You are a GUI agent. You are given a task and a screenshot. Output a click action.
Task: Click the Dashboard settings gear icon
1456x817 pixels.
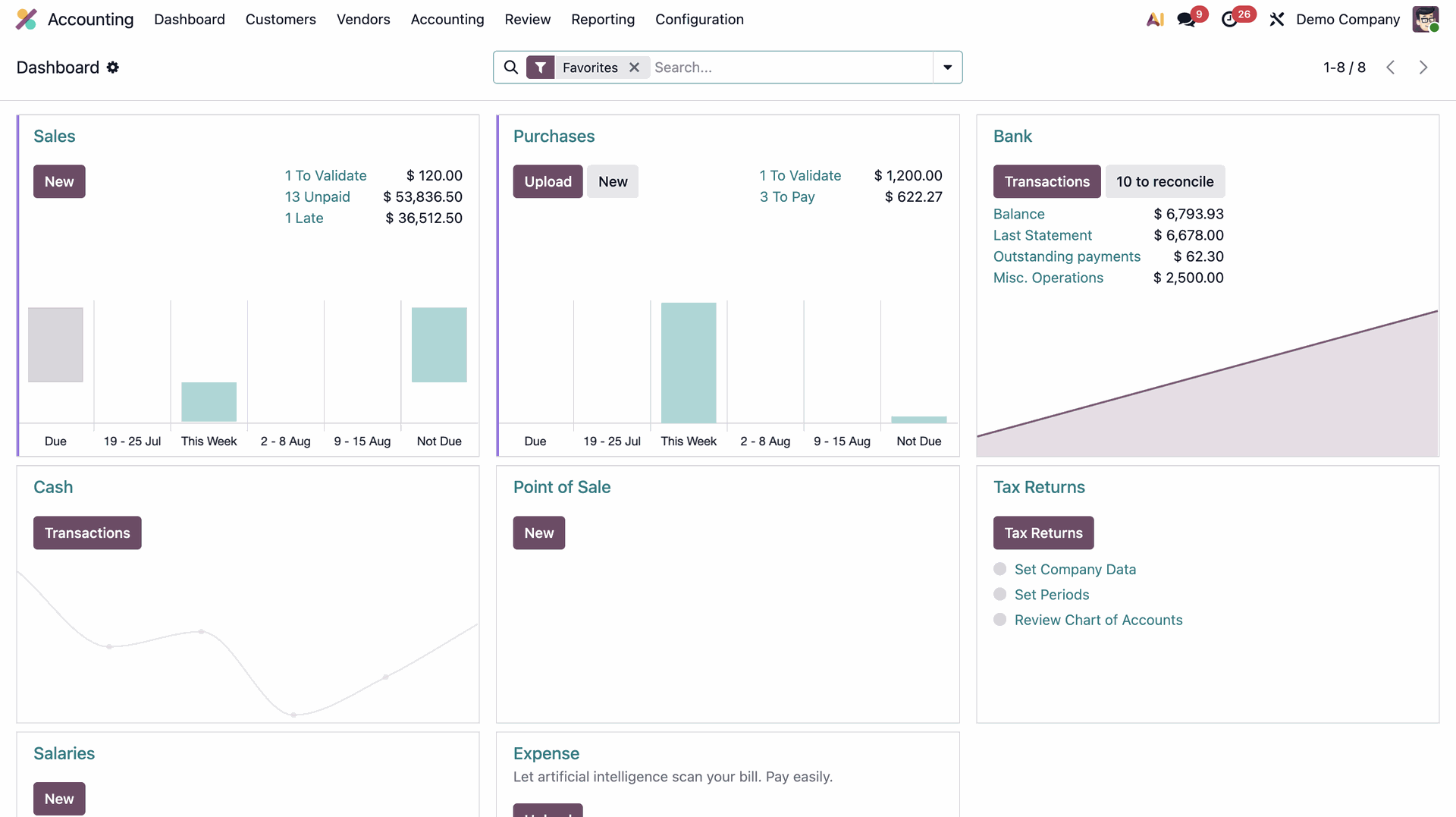coord(113,68)
